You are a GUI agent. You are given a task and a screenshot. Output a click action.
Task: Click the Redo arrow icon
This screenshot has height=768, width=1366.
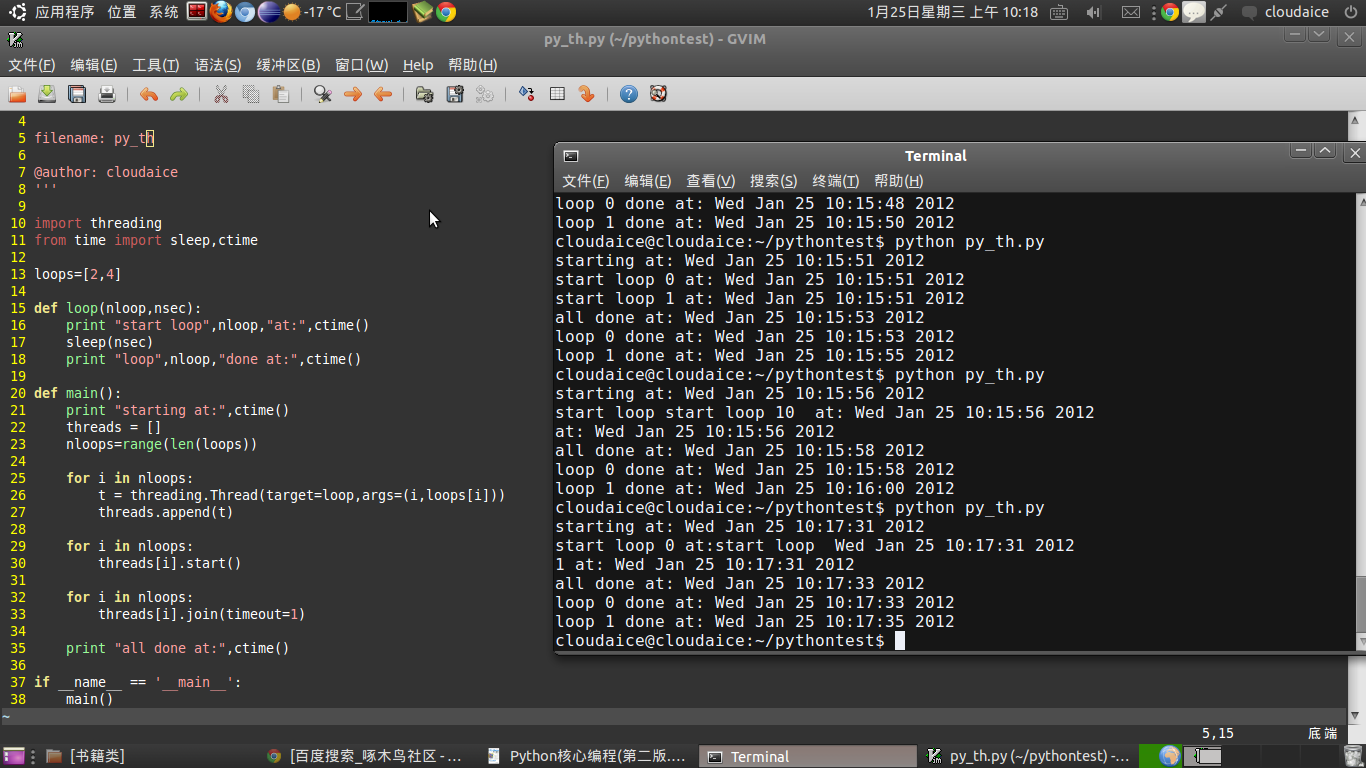click(179, 94)
